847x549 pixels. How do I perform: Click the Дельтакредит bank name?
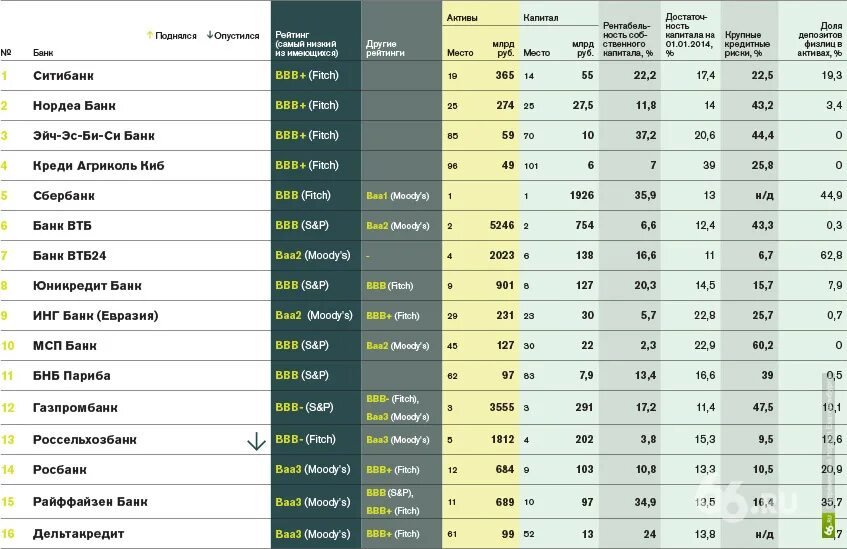coord(78,534)
